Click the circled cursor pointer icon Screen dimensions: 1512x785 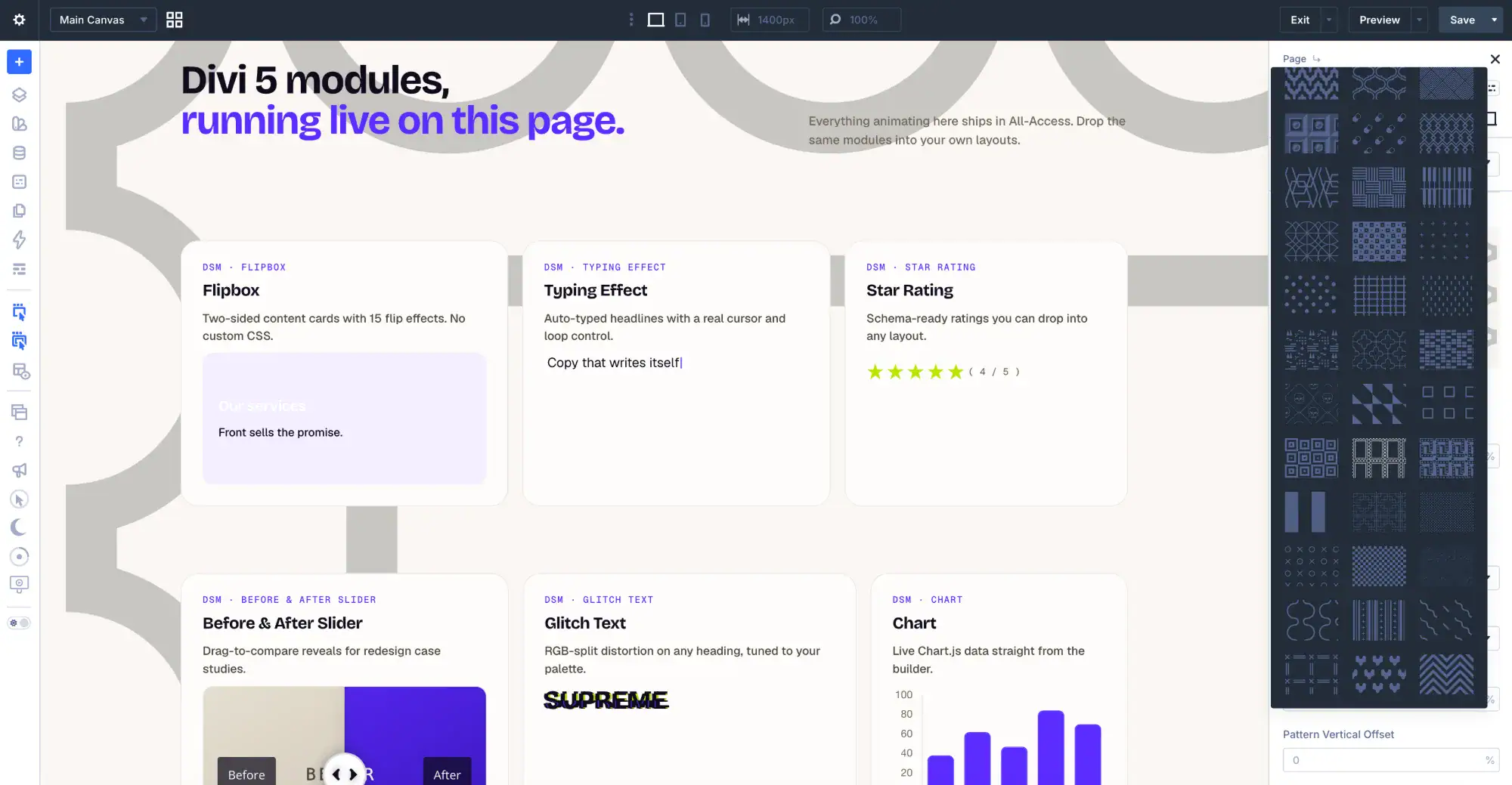[20, 499]
